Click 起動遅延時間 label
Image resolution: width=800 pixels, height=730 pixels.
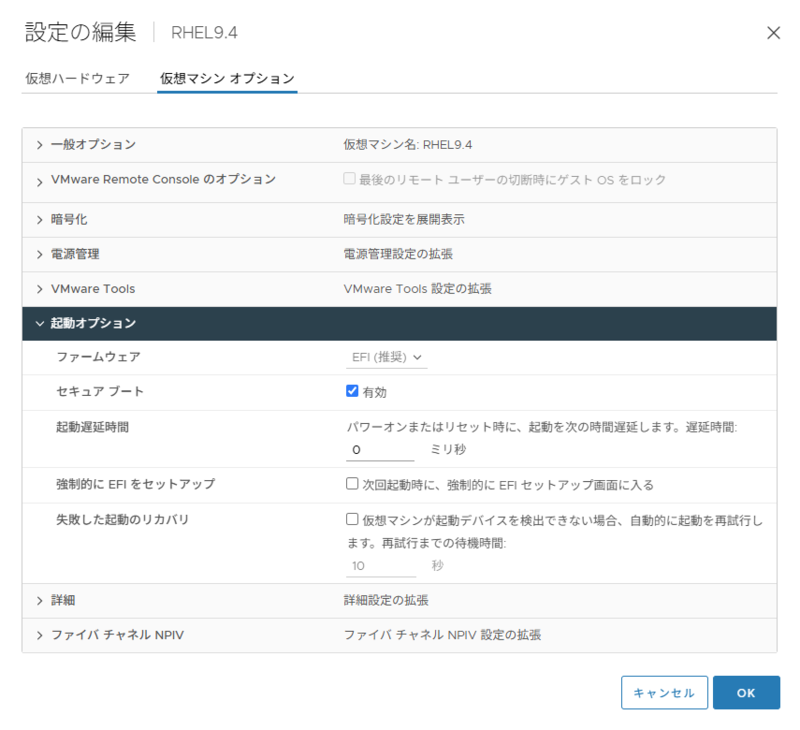tap(92, 427)
